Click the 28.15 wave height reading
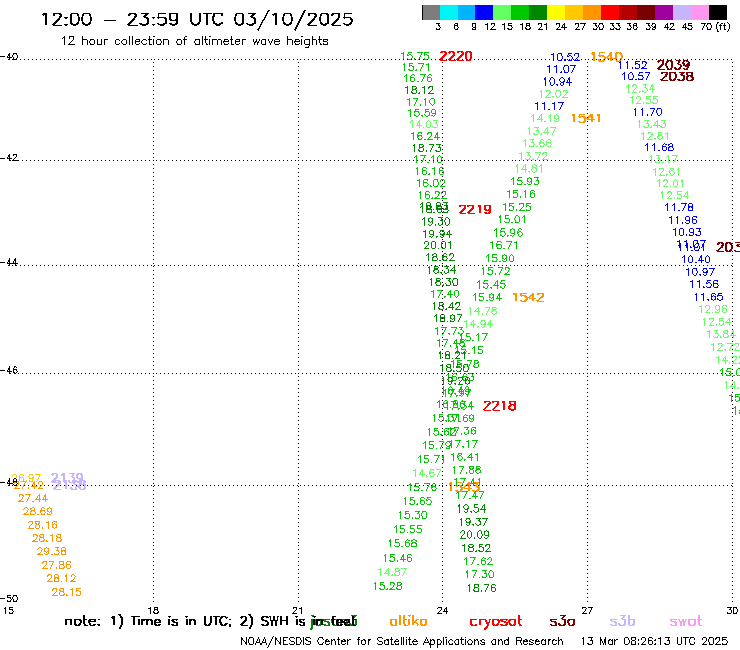Viewport: 740px width, 650px height. coord(66,592)
